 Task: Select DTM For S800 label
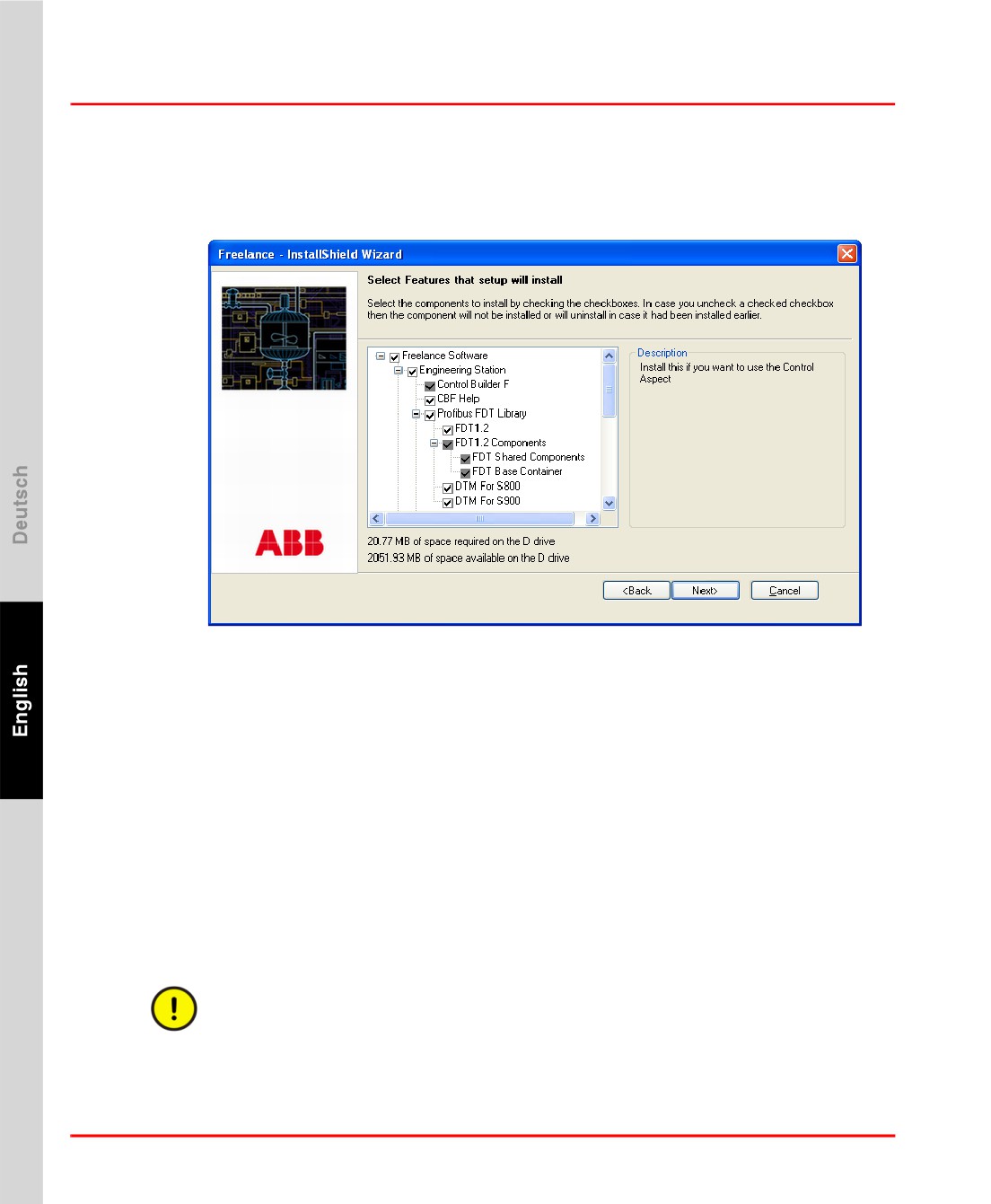(x=487, y=487)
